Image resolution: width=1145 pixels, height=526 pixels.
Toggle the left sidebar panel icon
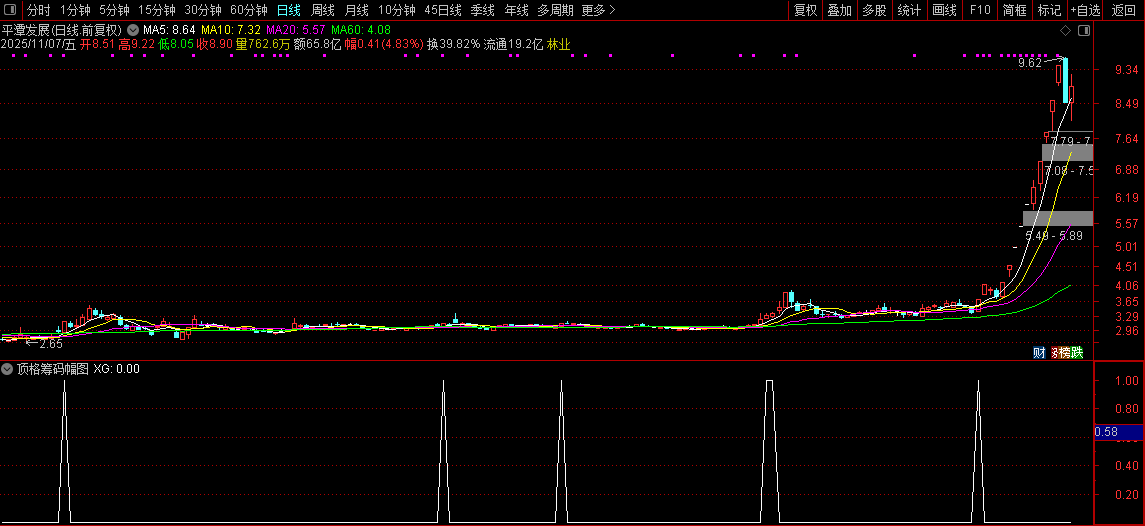[x=9, y=10]
